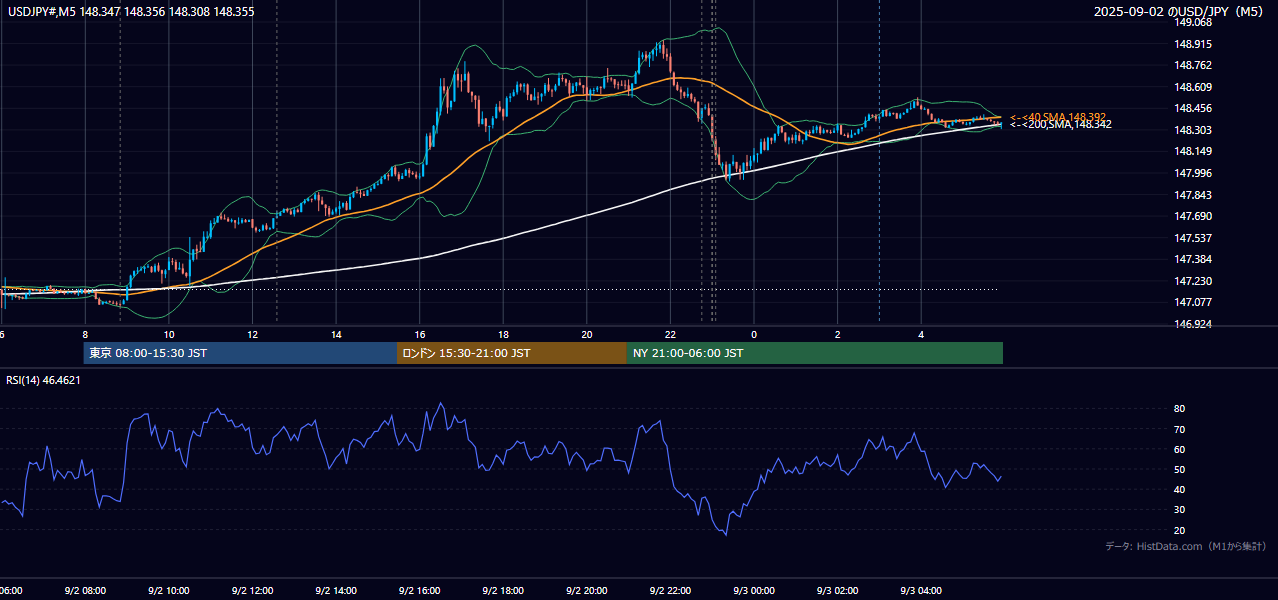Click the 9/2 14:00 bottom time label

point(336,590)
